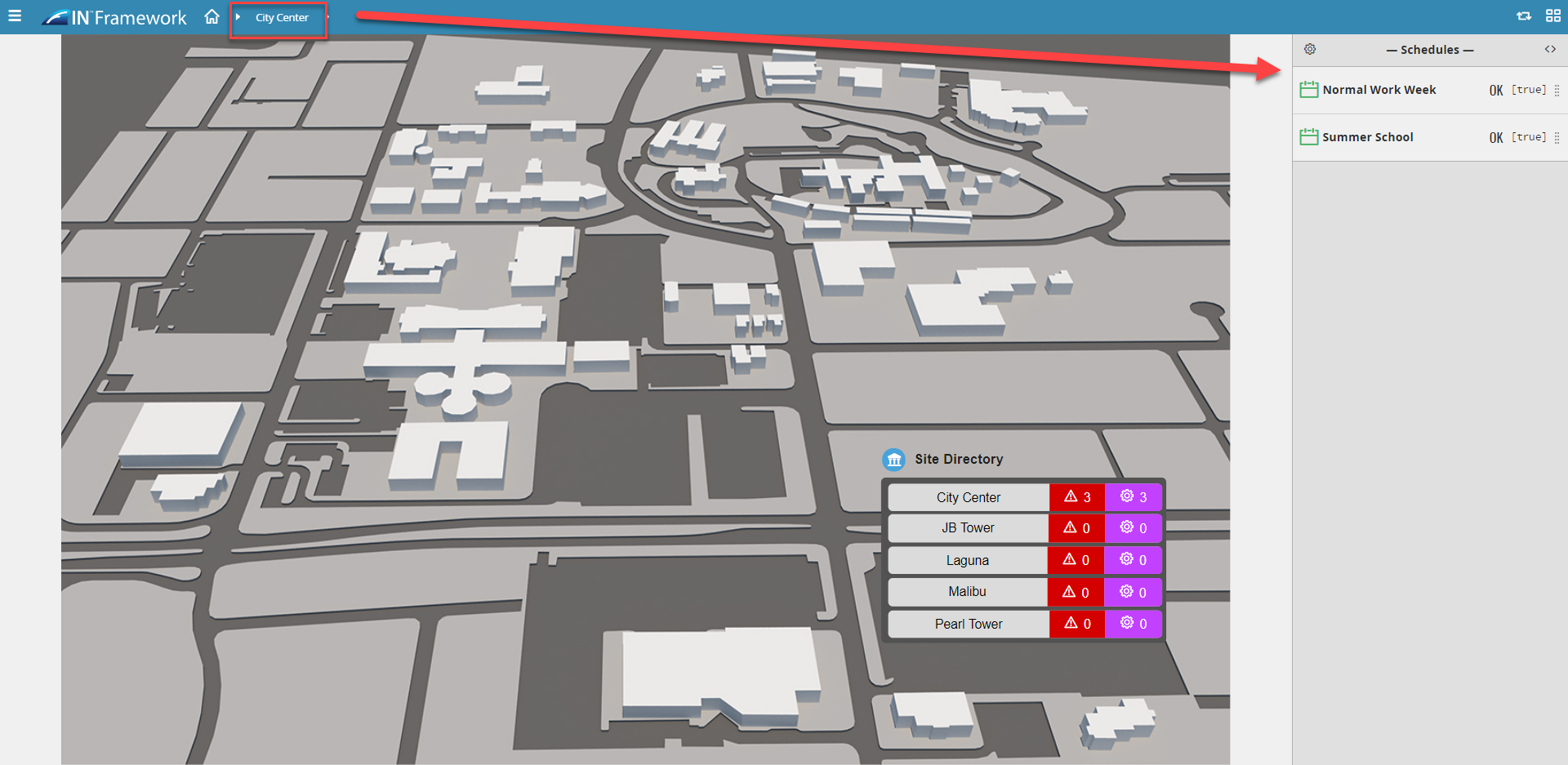Open Schedules panel settings gear

(1310, 49)
